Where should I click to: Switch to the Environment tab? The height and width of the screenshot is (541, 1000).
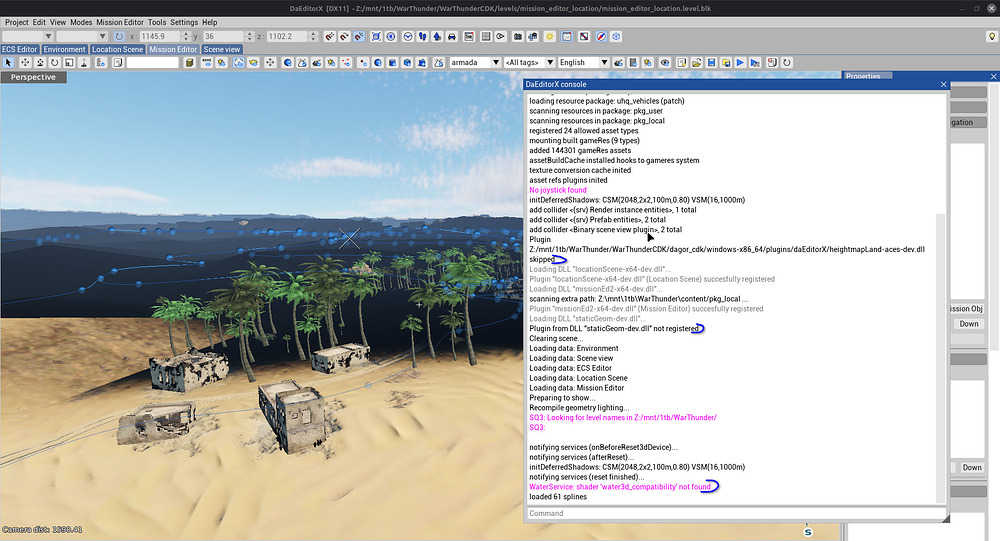(64, 49)
